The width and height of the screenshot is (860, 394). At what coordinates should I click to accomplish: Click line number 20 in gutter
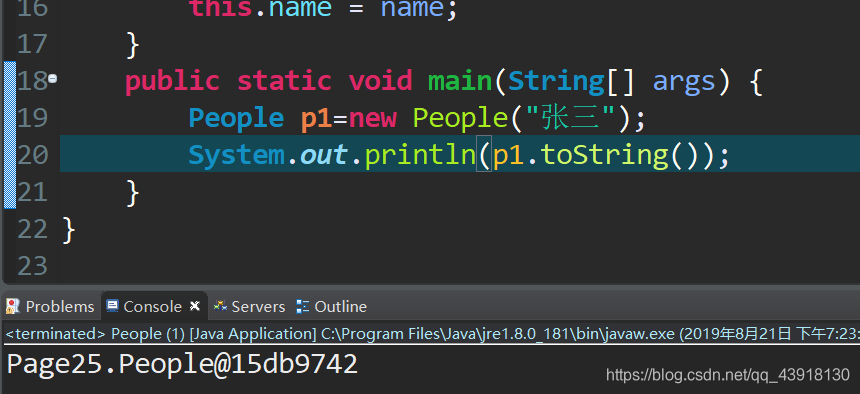pos(33,155)
